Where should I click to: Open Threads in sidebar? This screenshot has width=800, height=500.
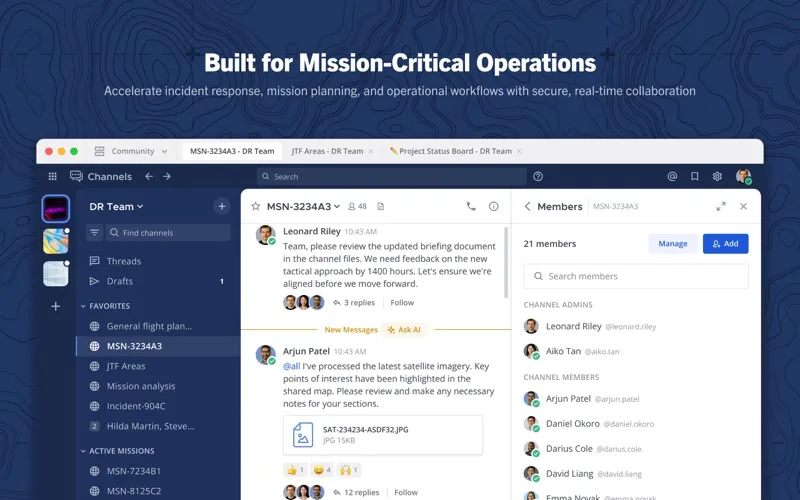[158, 261]
